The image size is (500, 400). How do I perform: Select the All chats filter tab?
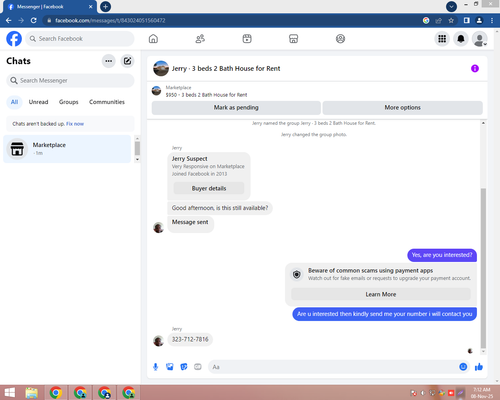tap(14, 102)
